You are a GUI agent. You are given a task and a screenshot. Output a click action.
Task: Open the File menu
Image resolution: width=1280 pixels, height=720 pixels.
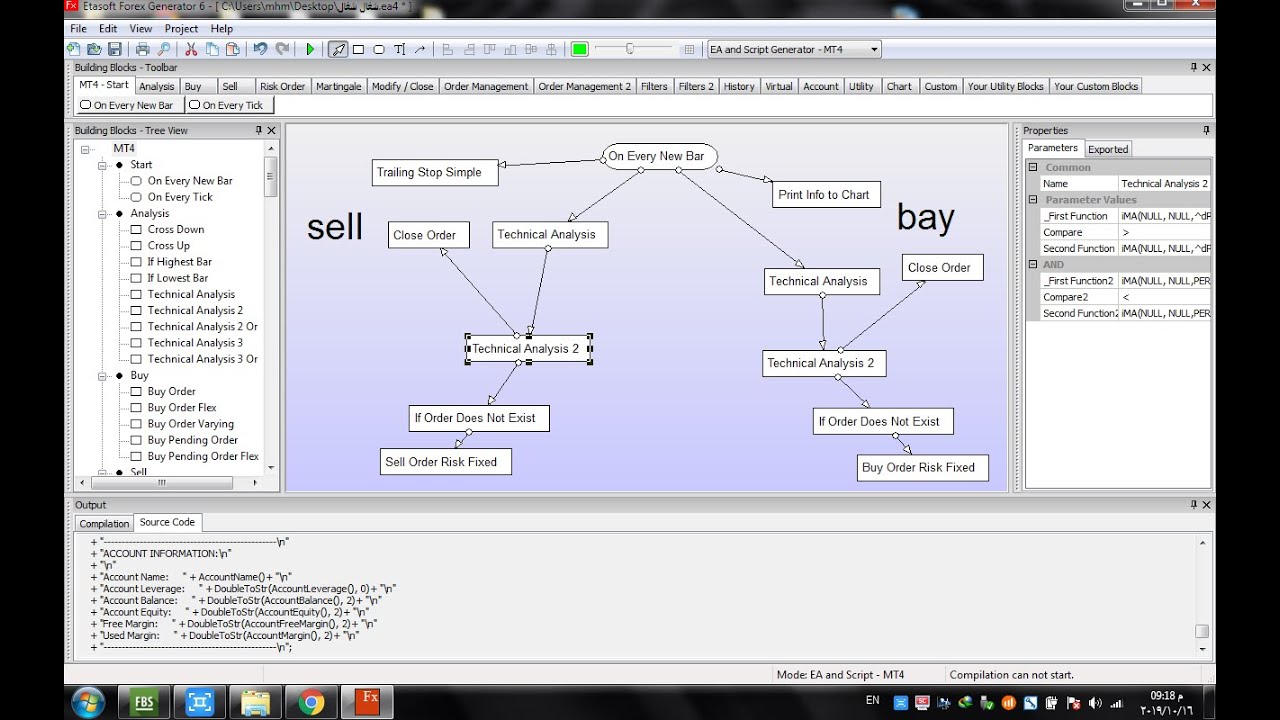pos(78,29)
